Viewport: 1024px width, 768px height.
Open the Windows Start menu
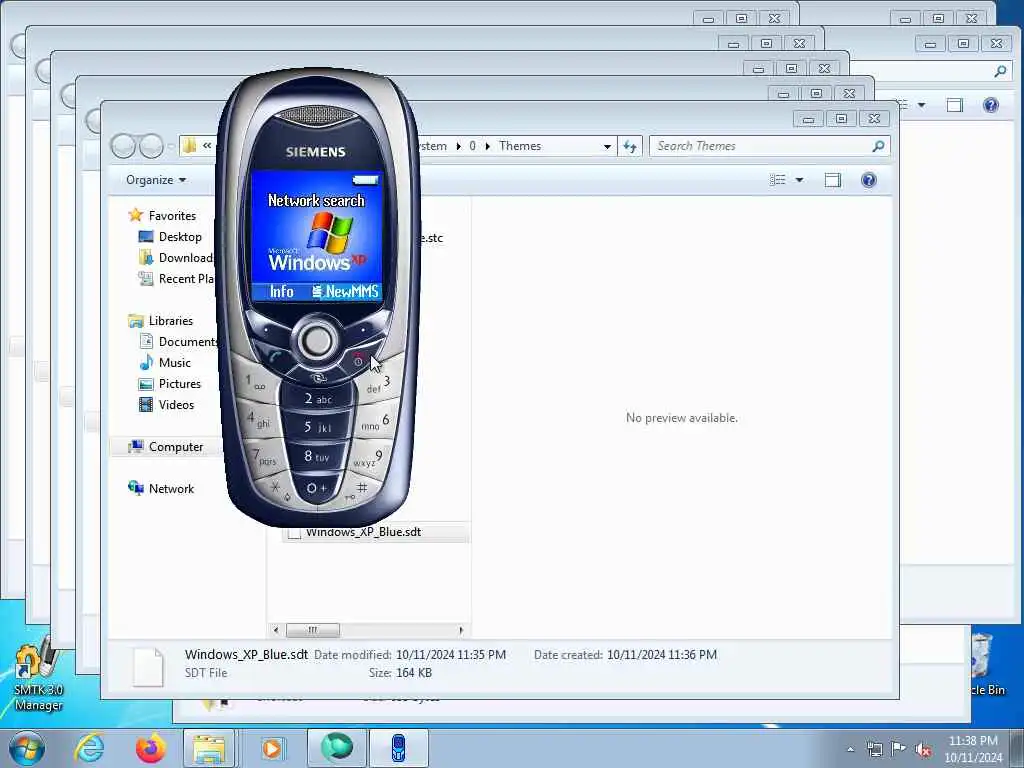27,748
